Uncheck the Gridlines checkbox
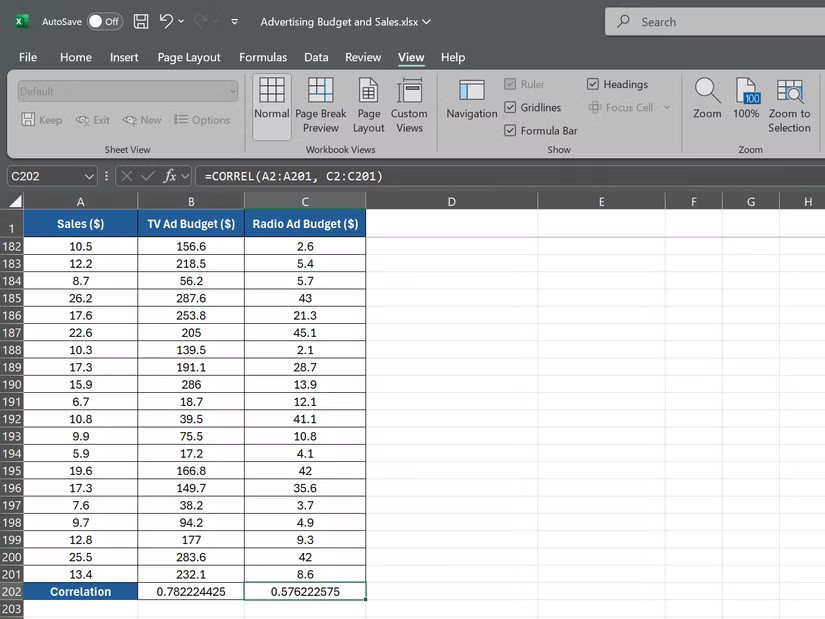Screen dimensions: 825x619 tap(511, 108)
